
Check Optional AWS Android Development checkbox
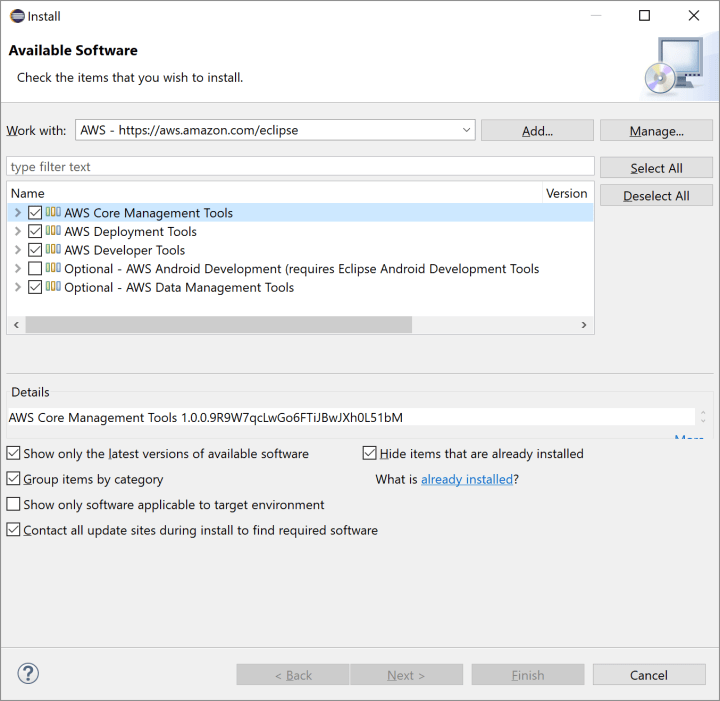35,269
